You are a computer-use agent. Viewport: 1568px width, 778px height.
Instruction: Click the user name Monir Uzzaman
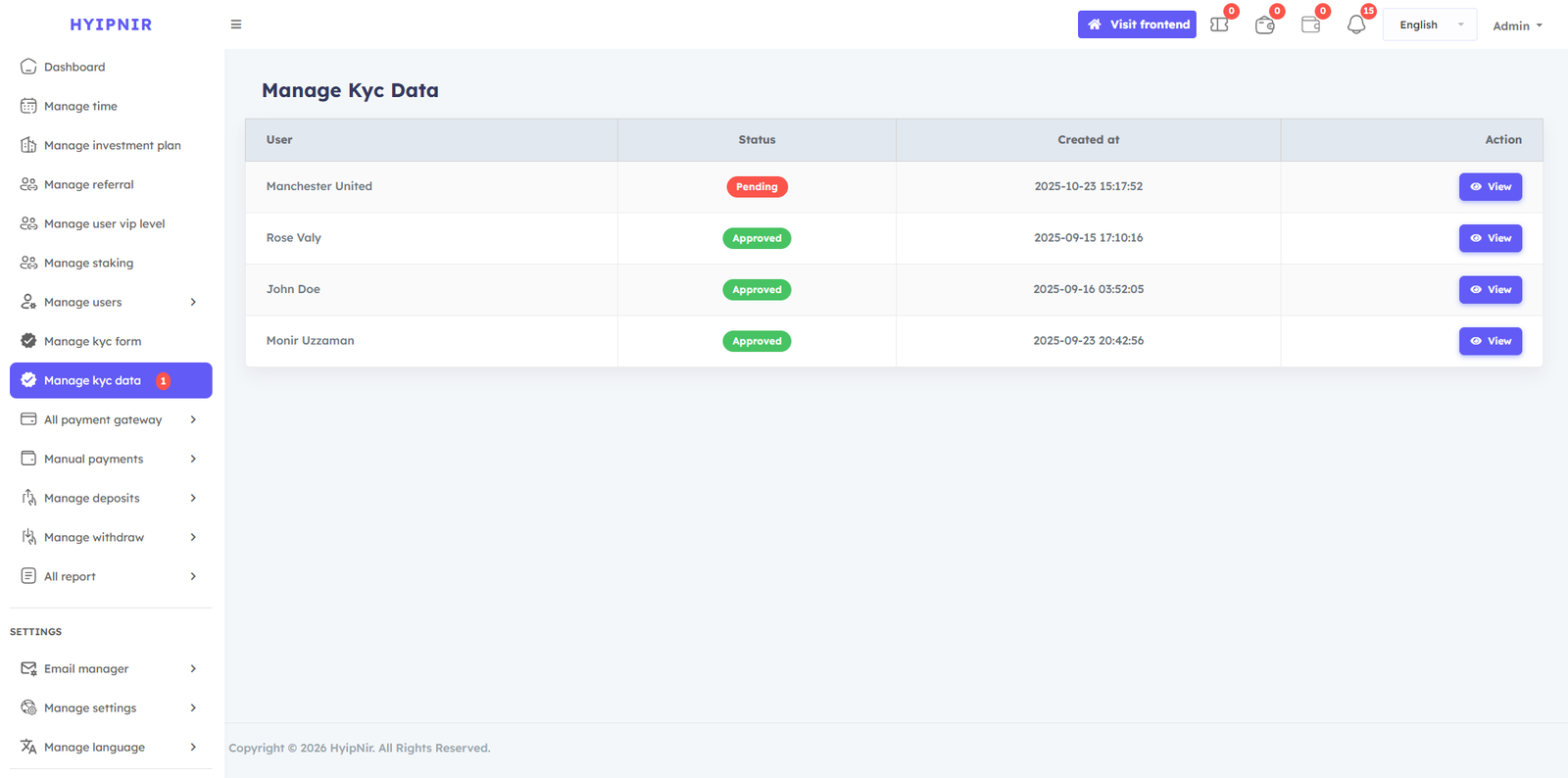pyautogui.click(x=311, y=341)
